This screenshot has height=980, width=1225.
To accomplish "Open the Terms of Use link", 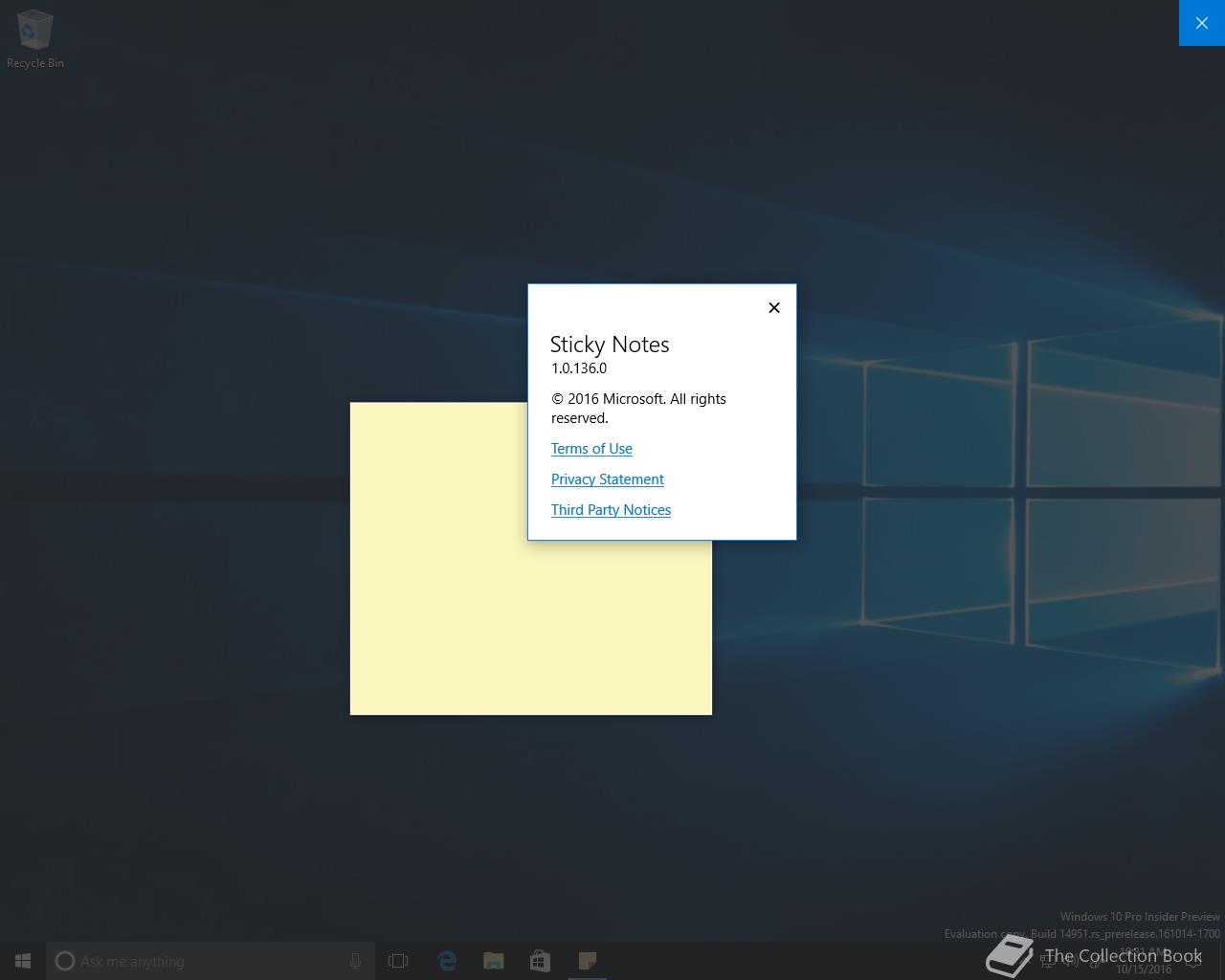I will [591, 449].
